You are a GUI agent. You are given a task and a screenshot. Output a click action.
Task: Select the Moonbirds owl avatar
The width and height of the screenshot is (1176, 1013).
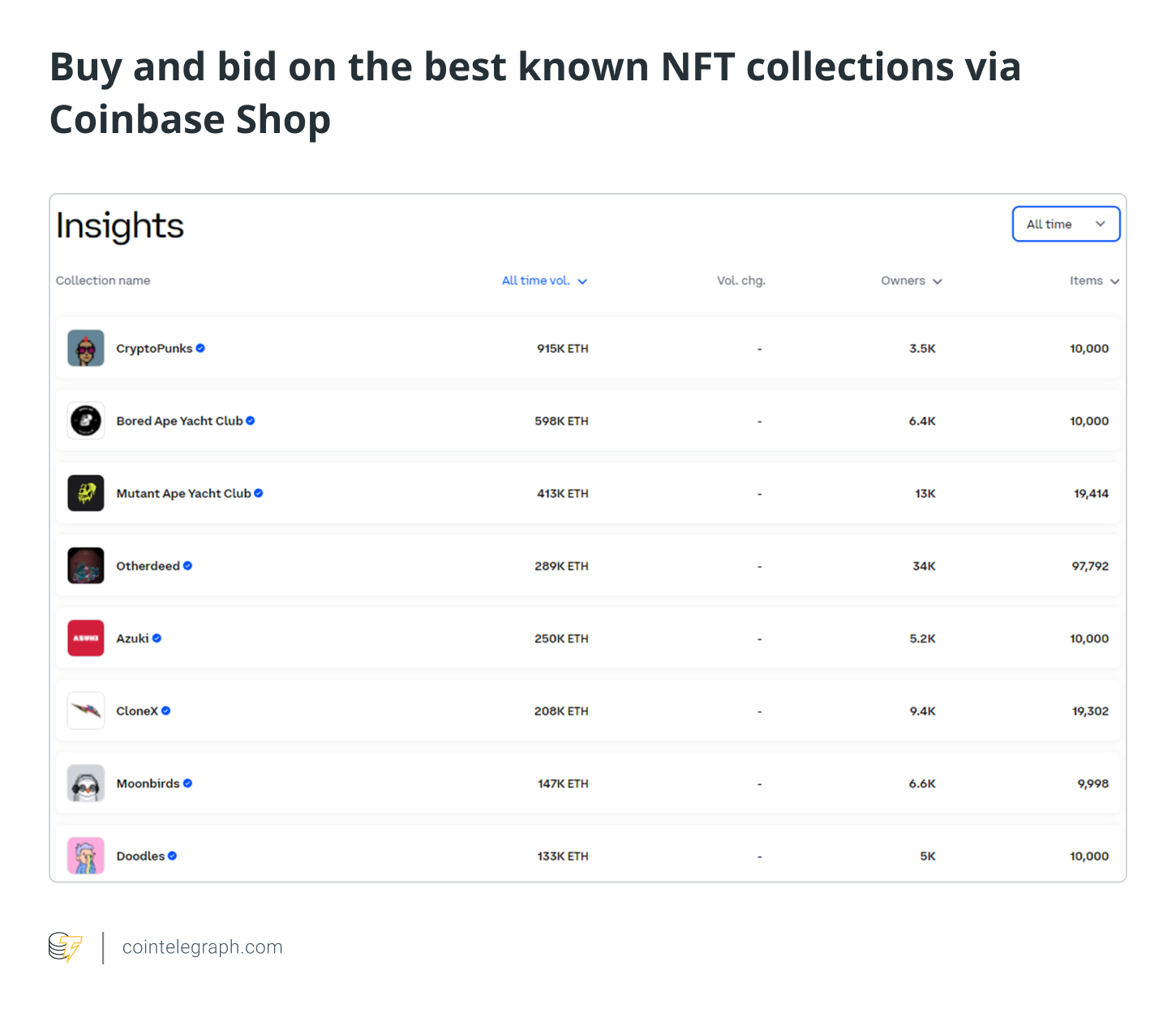(85, 783)
